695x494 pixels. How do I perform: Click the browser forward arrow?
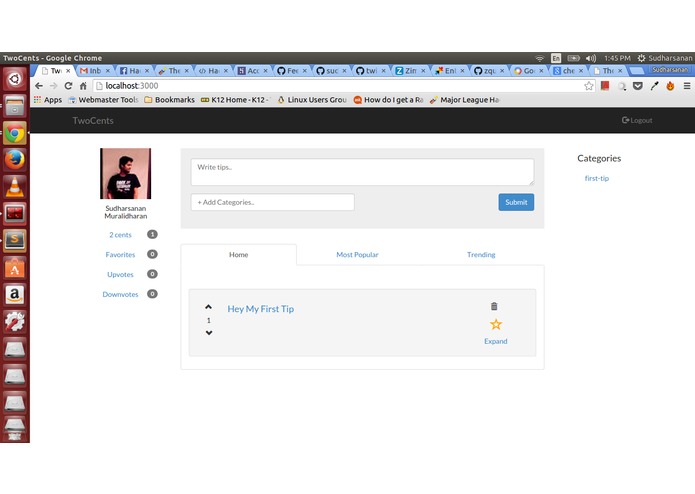tap(54, 86)
